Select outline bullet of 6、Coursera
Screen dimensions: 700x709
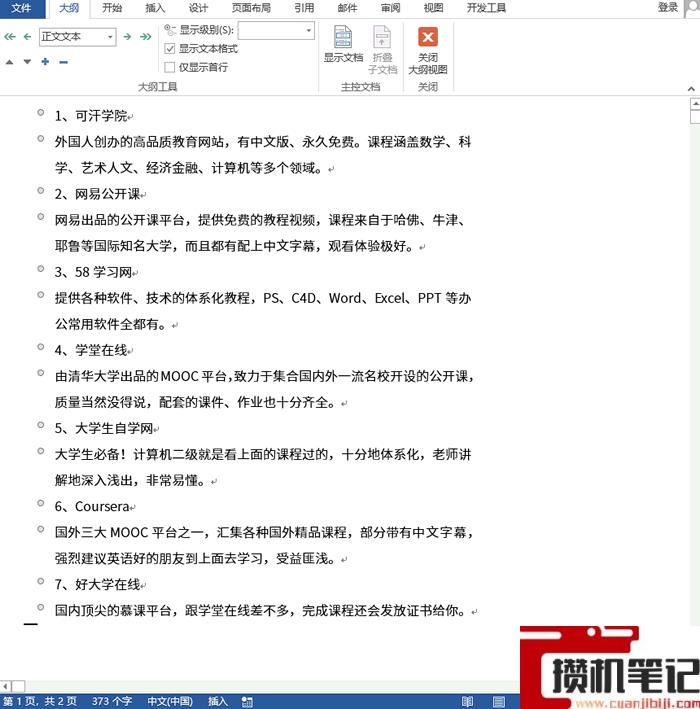(x=41, y=503)
